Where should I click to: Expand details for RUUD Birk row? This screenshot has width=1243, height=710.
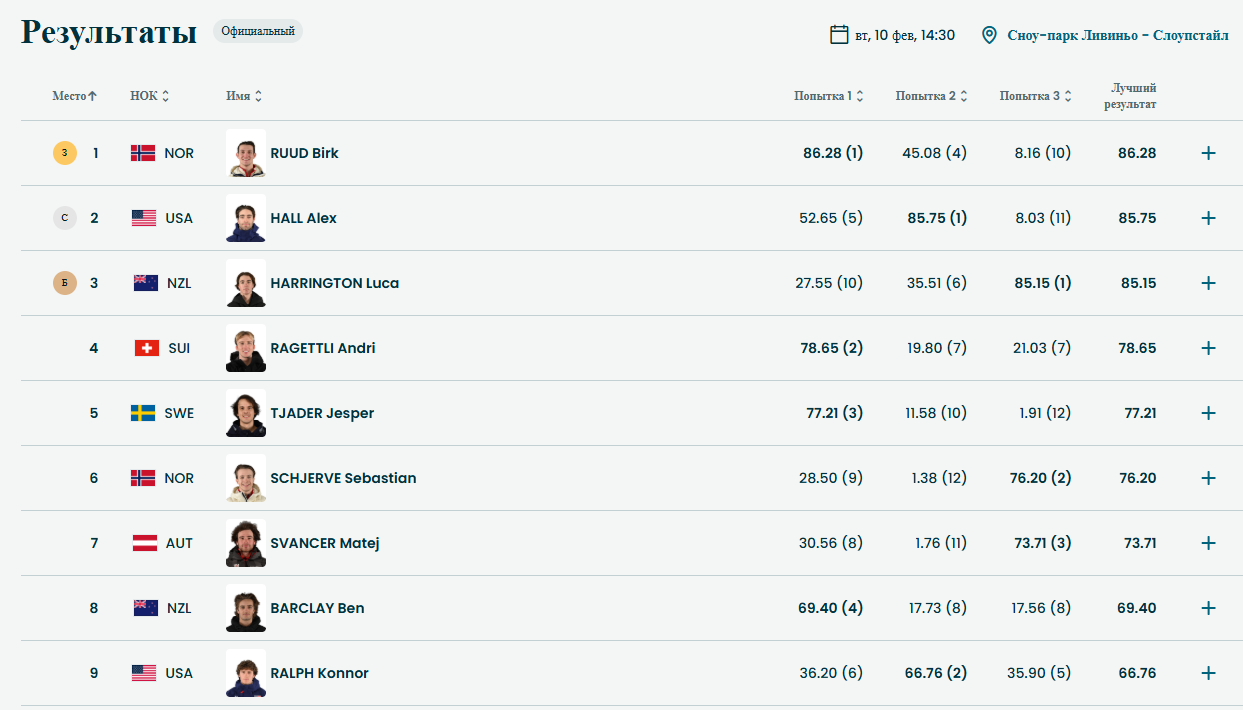(x=1208, y=153)
